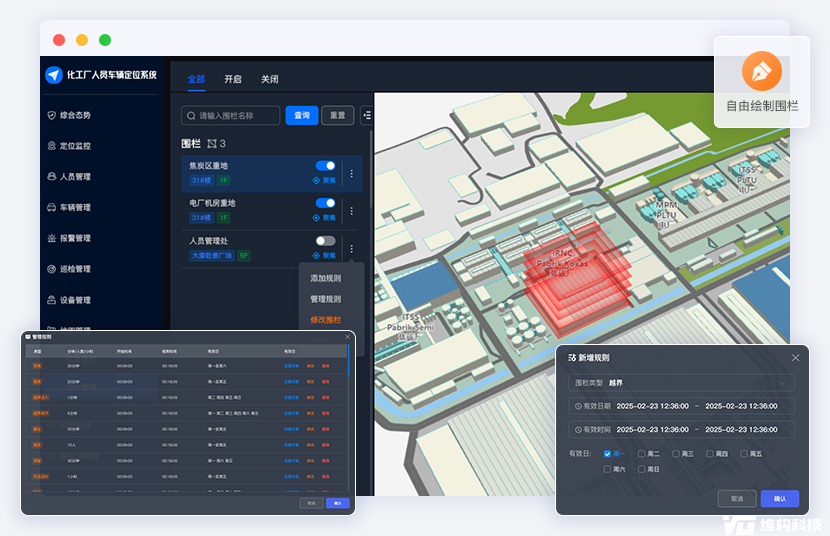
Task: Disable the 焦炭区重地 fence toggle
Action: coord(326,166)
